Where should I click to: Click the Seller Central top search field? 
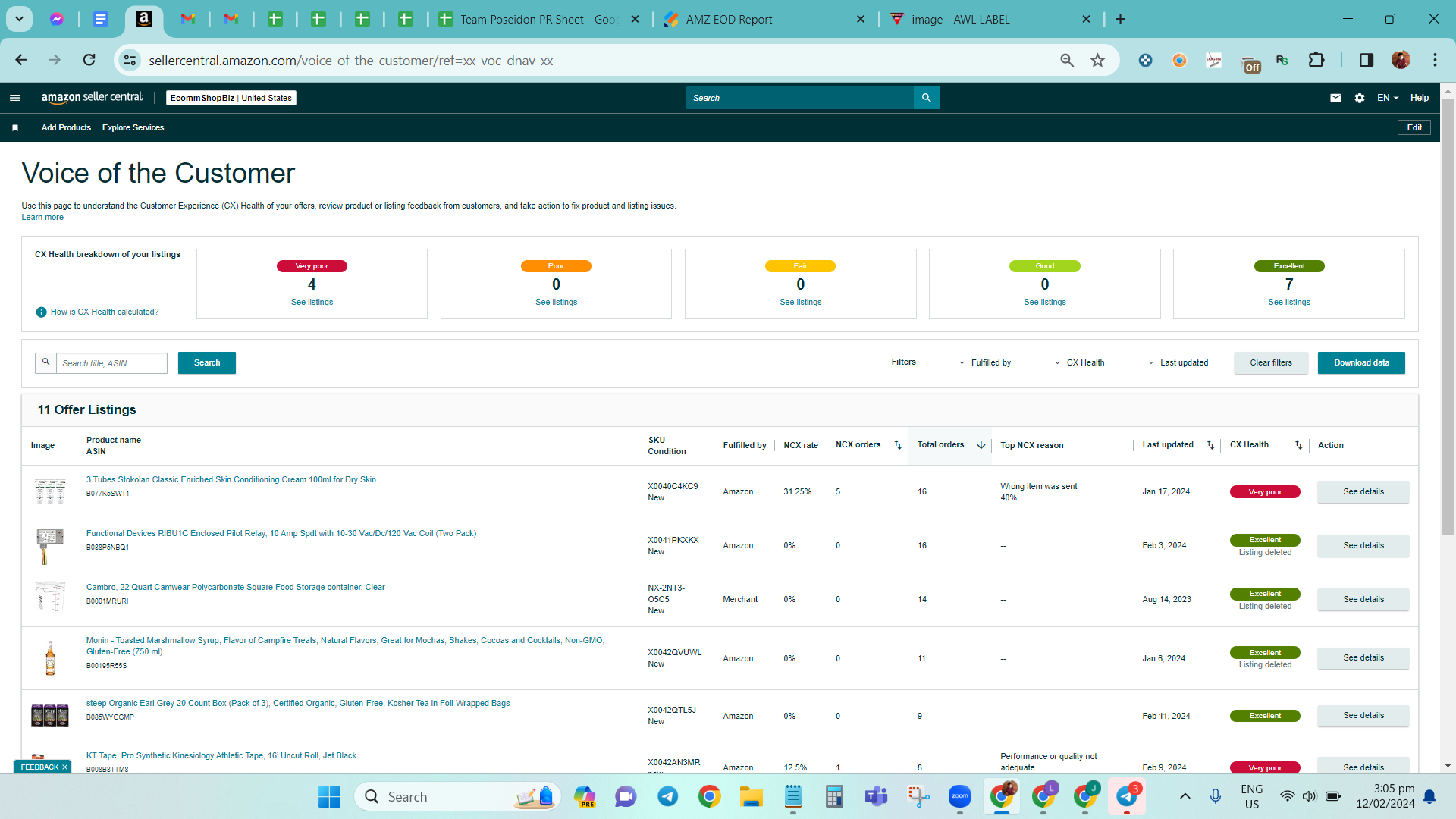(x=800, y=98)
